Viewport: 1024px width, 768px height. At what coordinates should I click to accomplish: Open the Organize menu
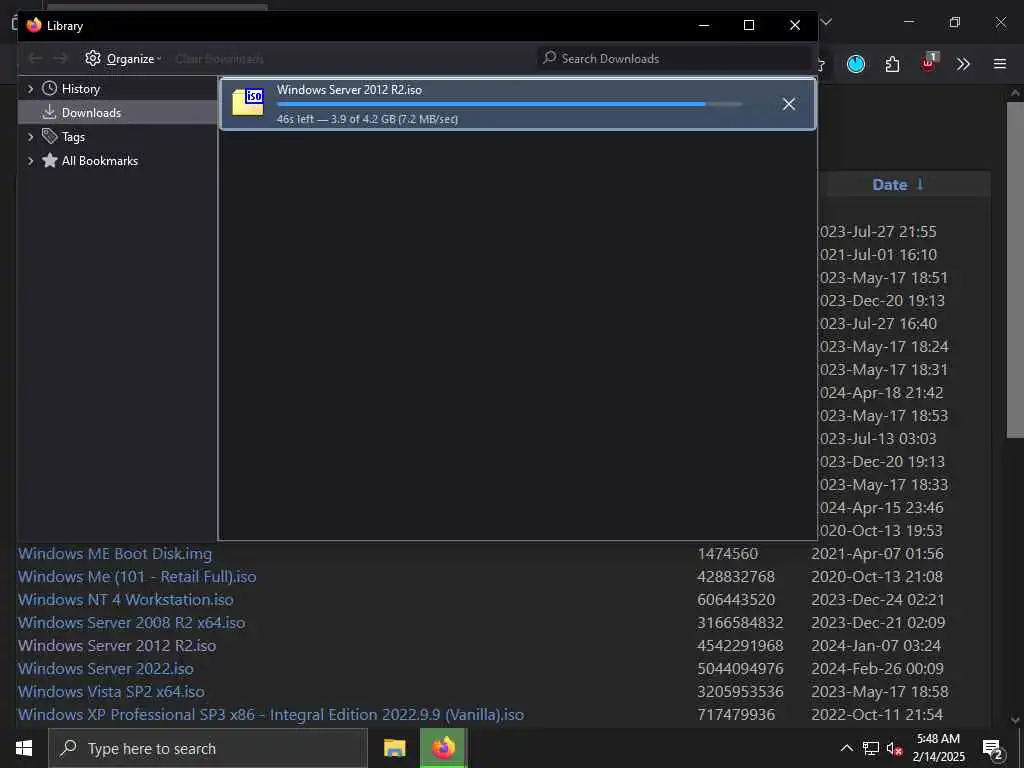point(123,59)
